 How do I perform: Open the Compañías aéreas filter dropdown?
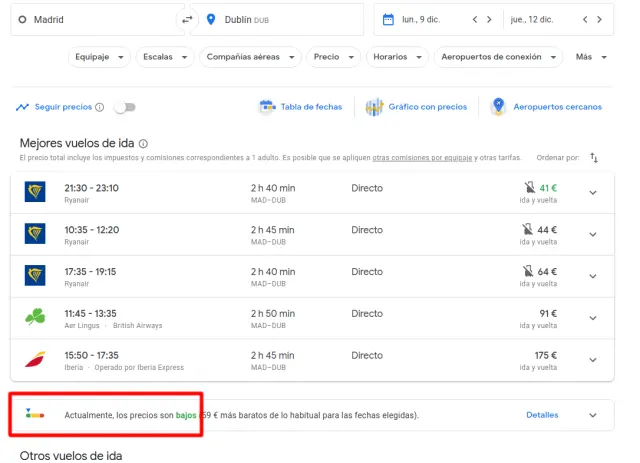pos(249,57)
